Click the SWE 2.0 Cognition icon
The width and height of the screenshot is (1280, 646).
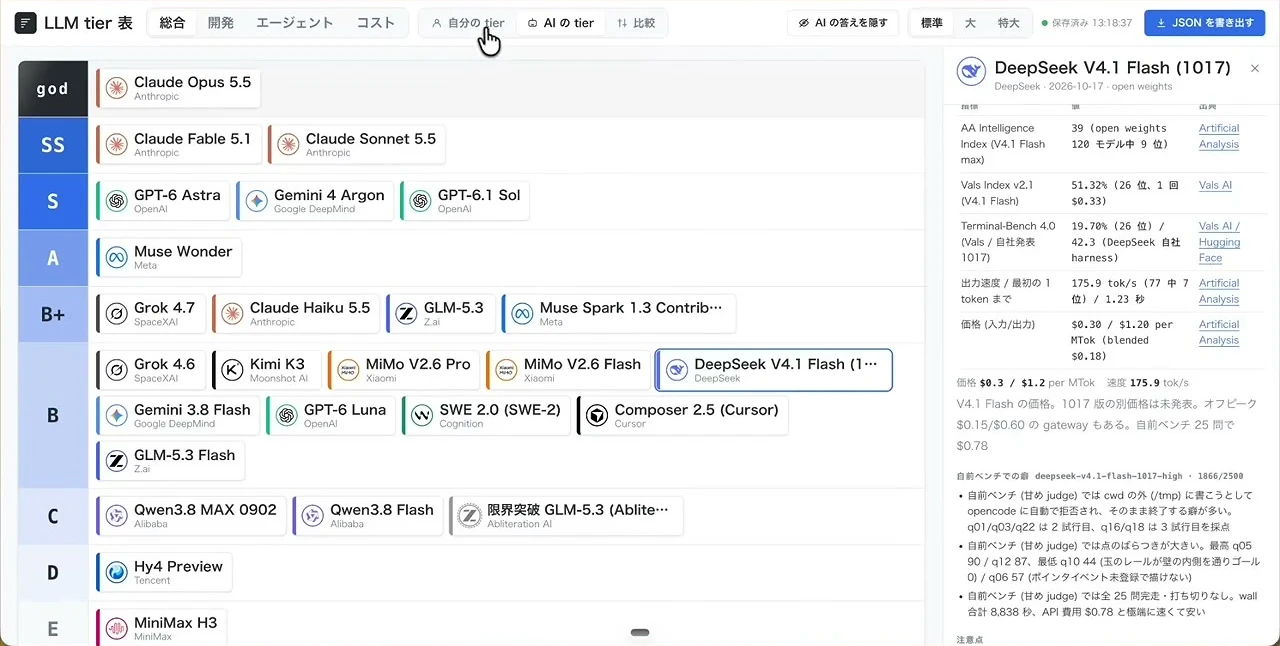pos(422,416)
